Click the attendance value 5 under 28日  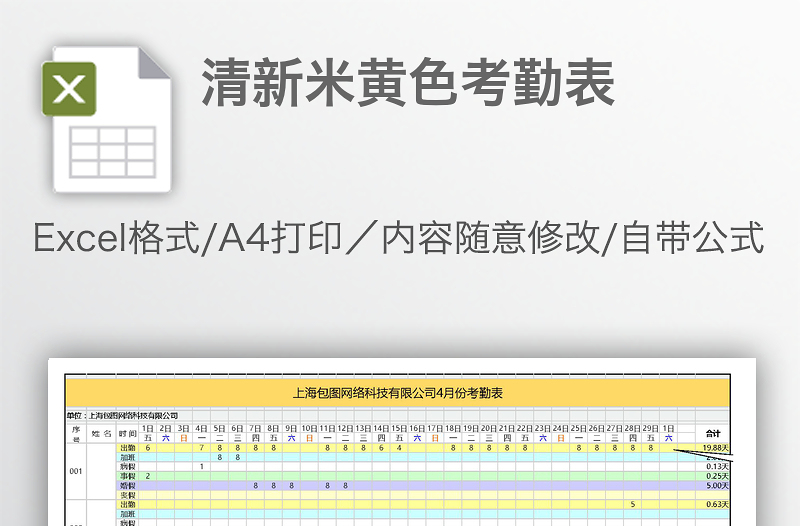[633, 504]
